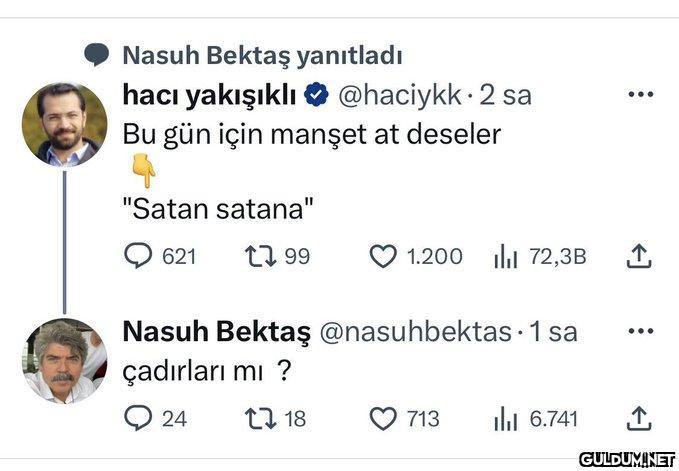The height and width of the screenshot is (471, 679).
Task: Open more options on Nasuh Bektaş's reply
Action: (639, 331)
